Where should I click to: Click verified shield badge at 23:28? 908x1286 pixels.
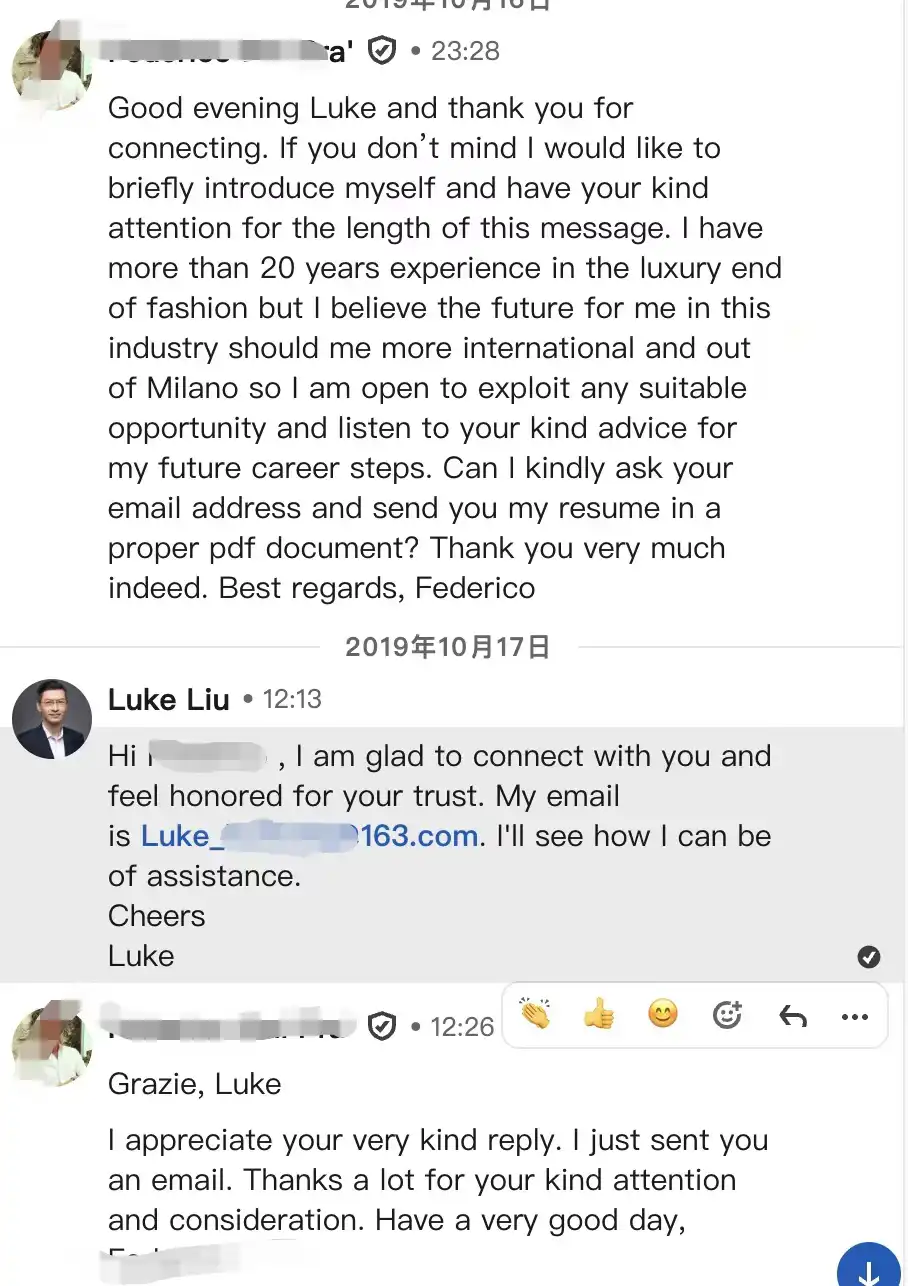(x=382, y=50)
